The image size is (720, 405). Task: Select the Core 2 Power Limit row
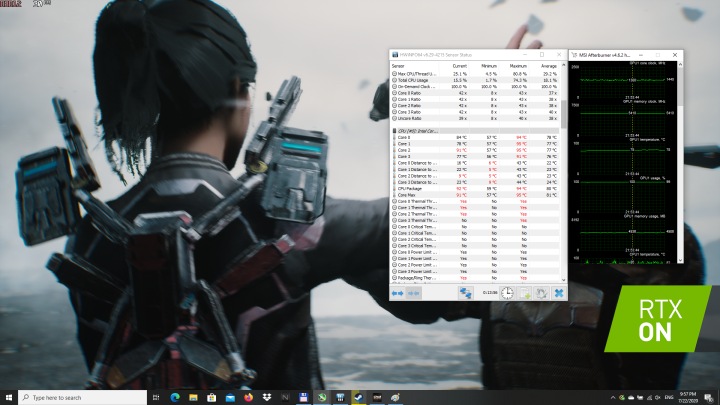(x=475, y=265)
